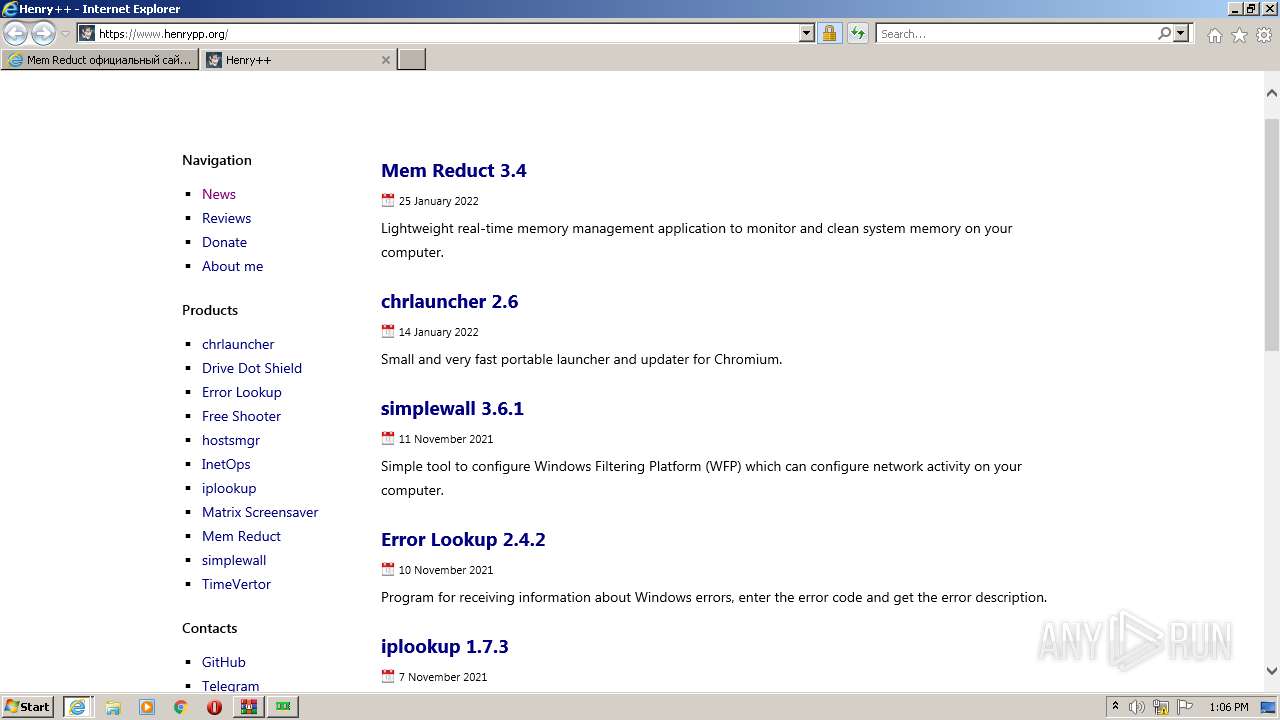This screenshot has width=1280, height=720.
Task: Click the site favicon in address bar
Action: (x=87, y=33)
